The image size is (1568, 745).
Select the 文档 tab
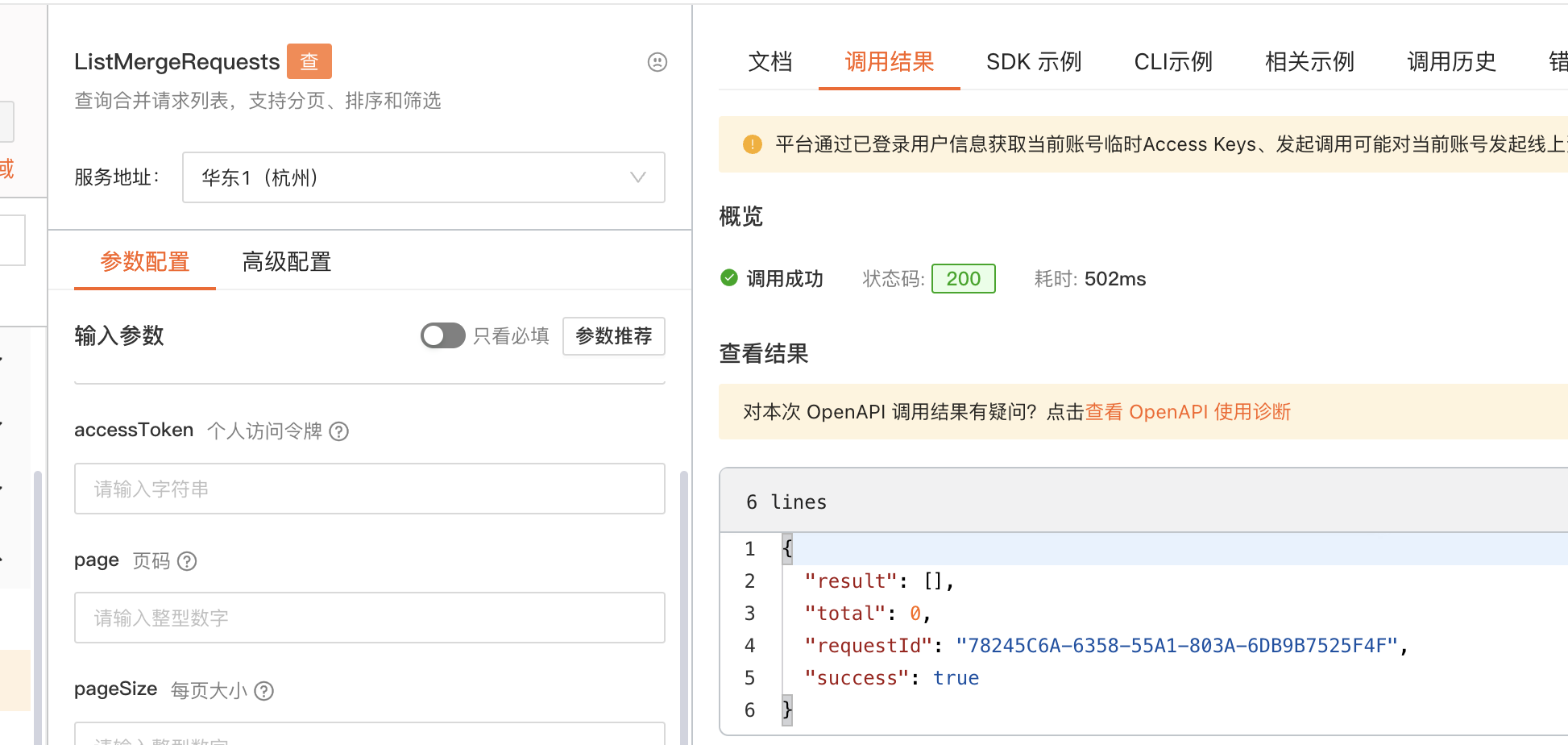click(x=769, y=62)
